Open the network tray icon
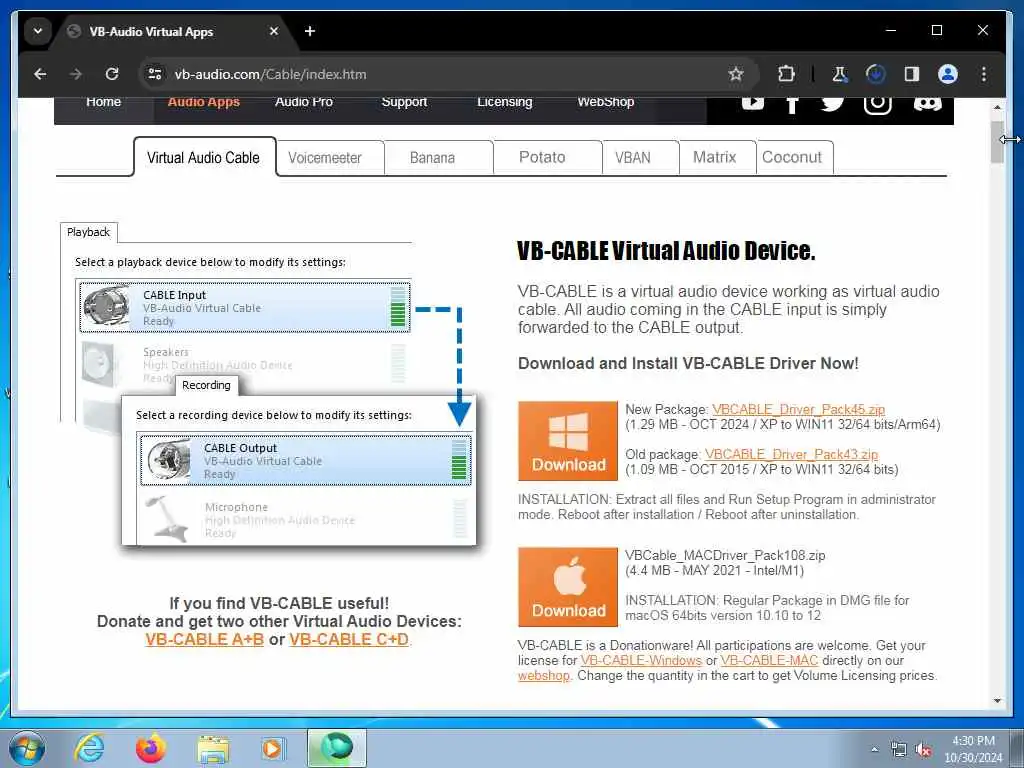This screenshot has width=1024, height=768. point(899,750)
